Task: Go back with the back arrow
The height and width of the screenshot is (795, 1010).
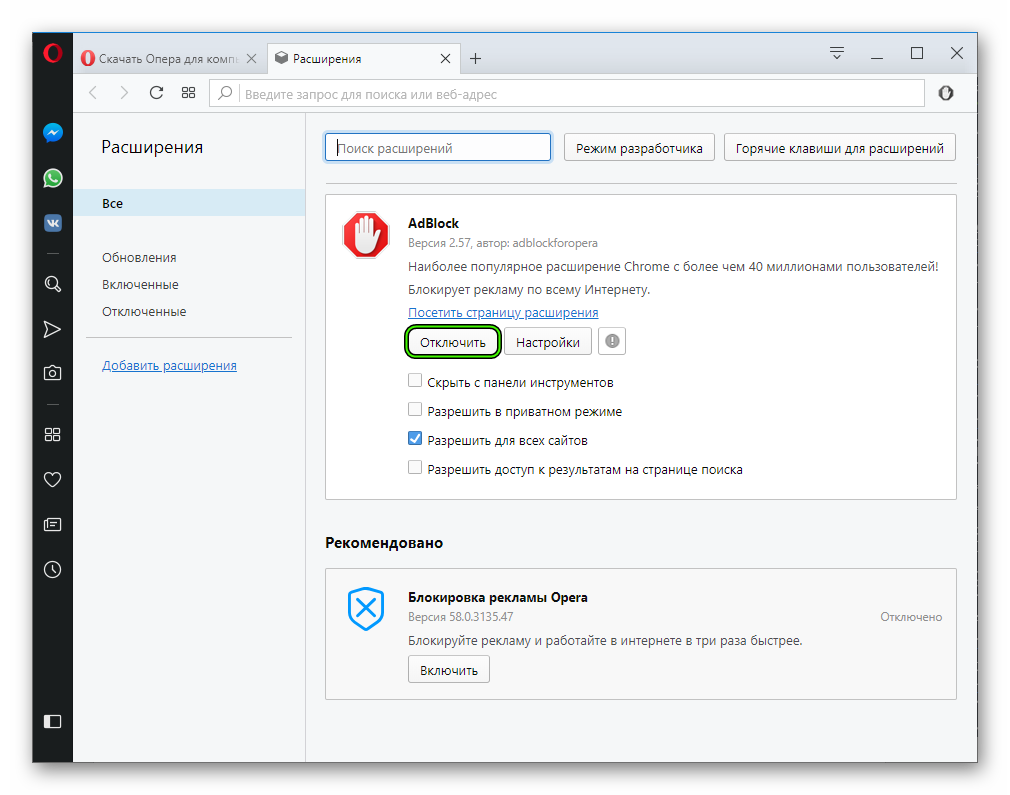Action: coord(93,93)
